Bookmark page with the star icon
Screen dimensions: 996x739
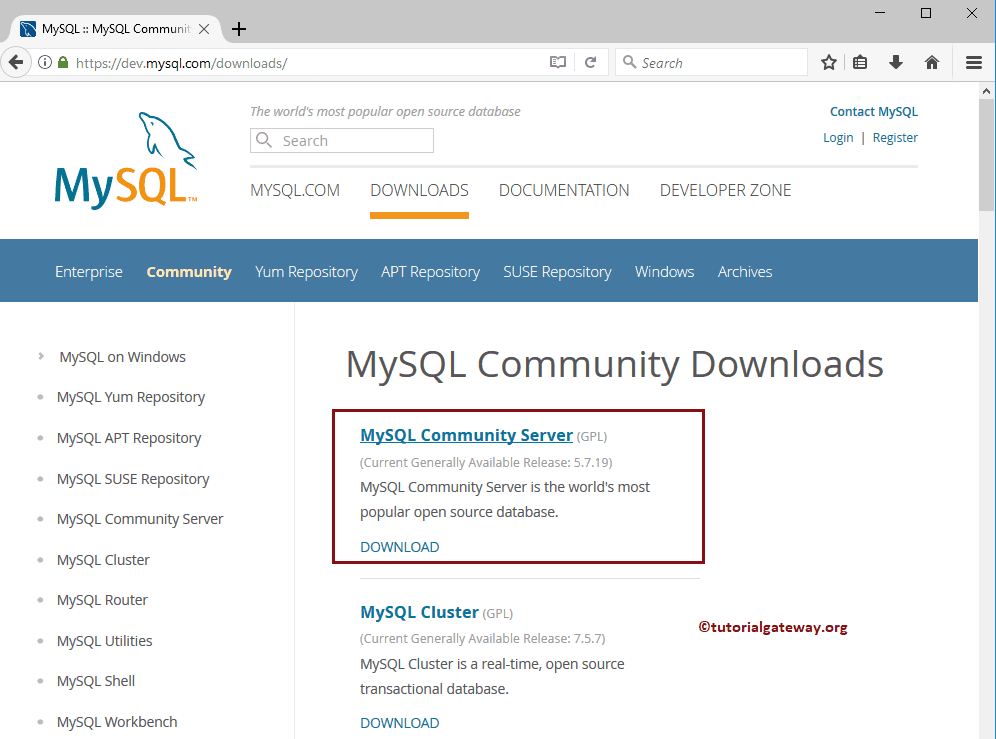tap(828, 62)
